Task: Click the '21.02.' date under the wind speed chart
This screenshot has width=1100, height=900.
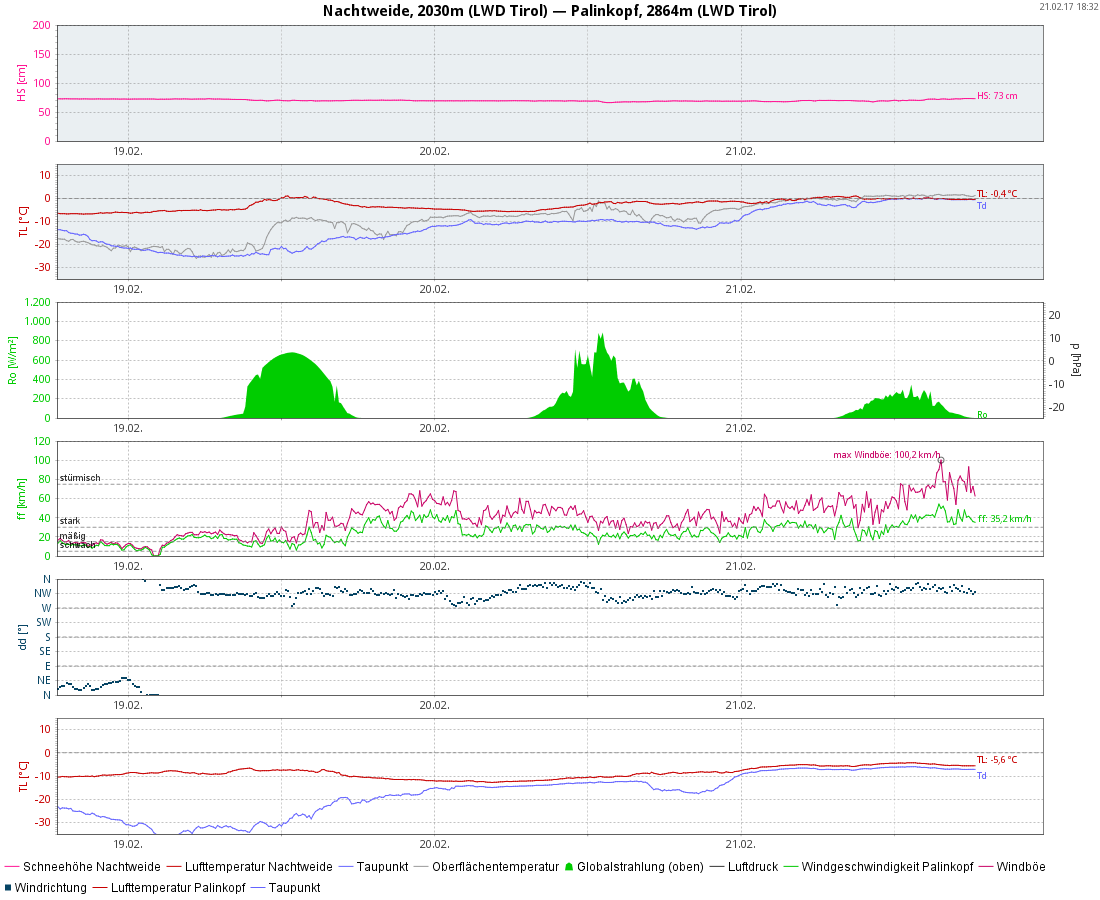Action: coord(740,566)
